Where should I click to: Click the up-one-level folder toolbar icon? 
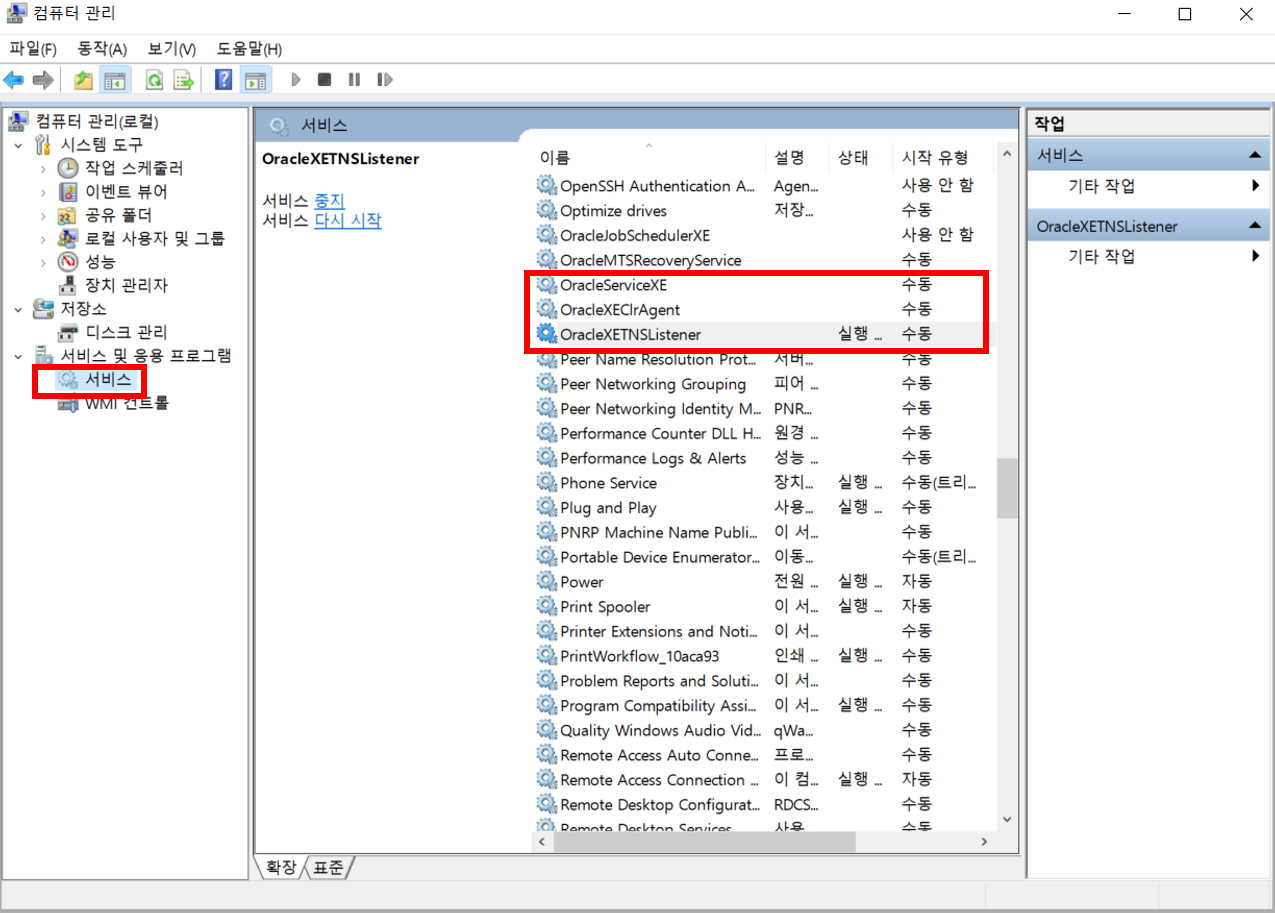(84, 79)
